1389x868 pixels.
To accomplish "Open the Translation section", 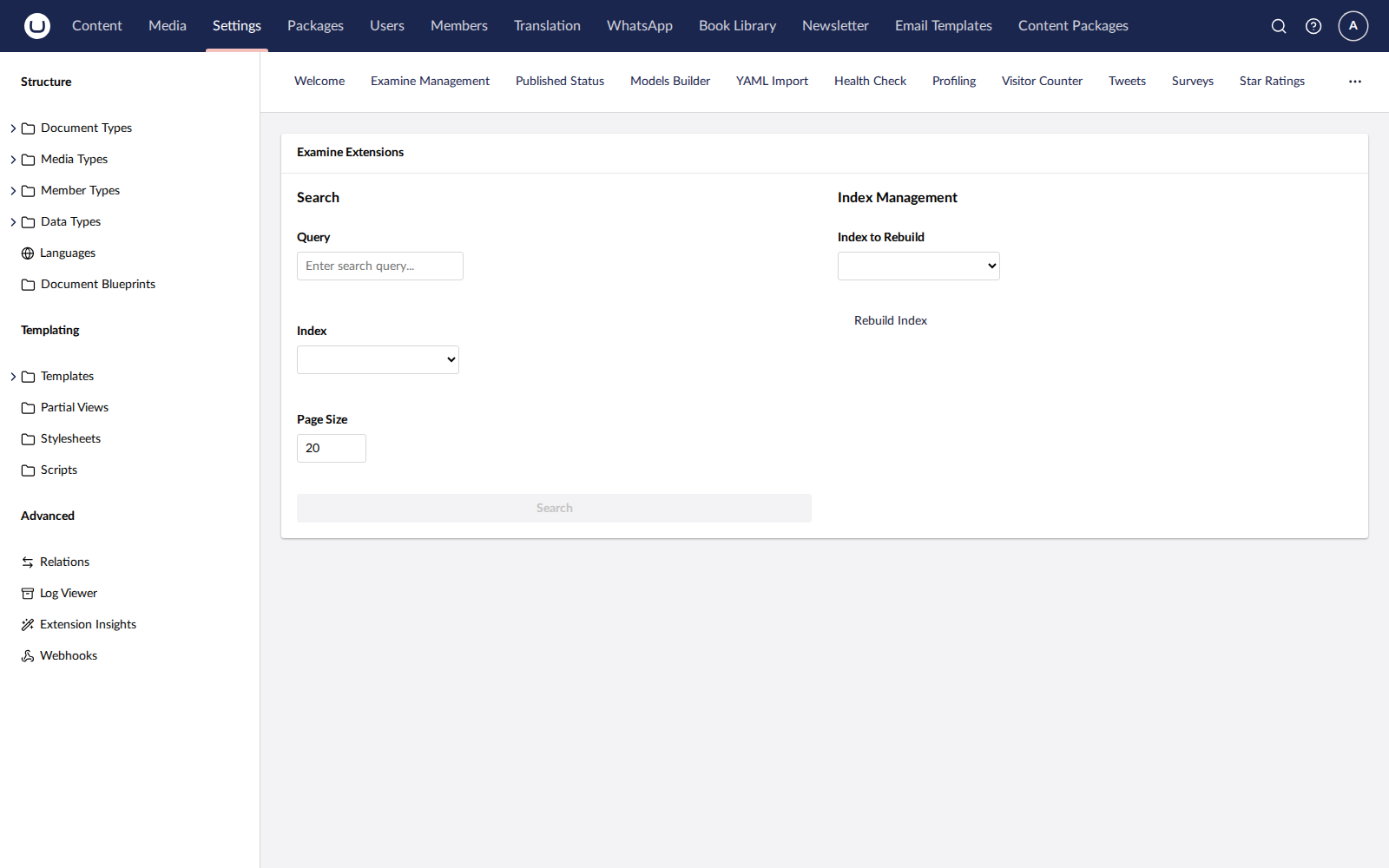I will 547,26.
